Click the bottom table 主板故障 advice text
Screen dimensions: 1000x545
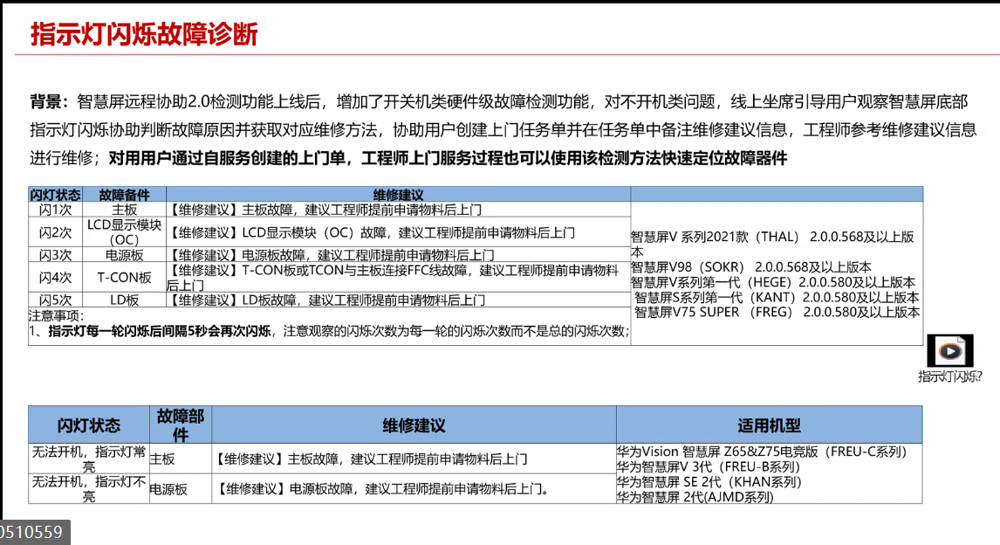pyautogui.click(x=372, y=459)
